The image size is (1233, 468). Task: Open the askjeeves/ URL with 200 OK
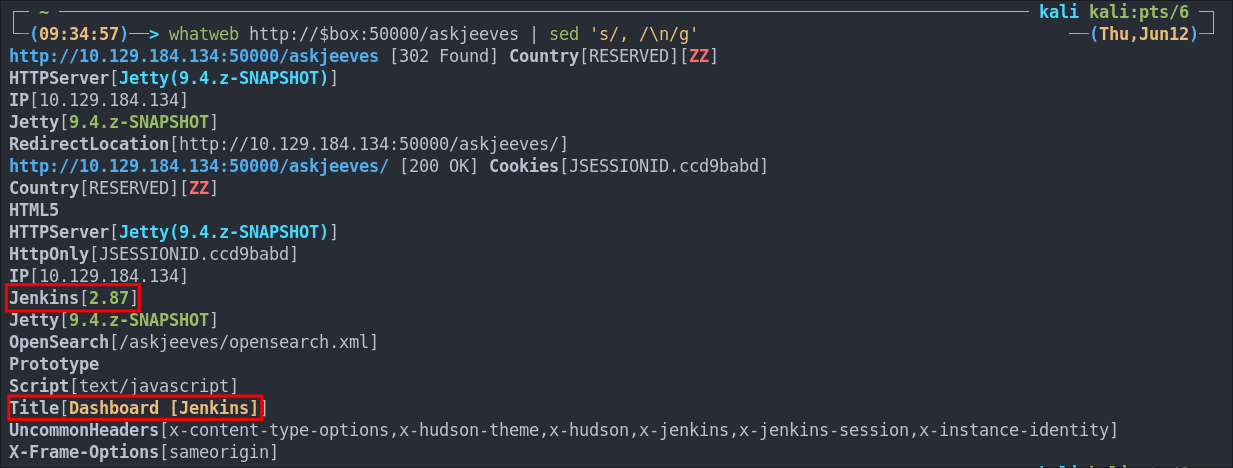[198, 165]
